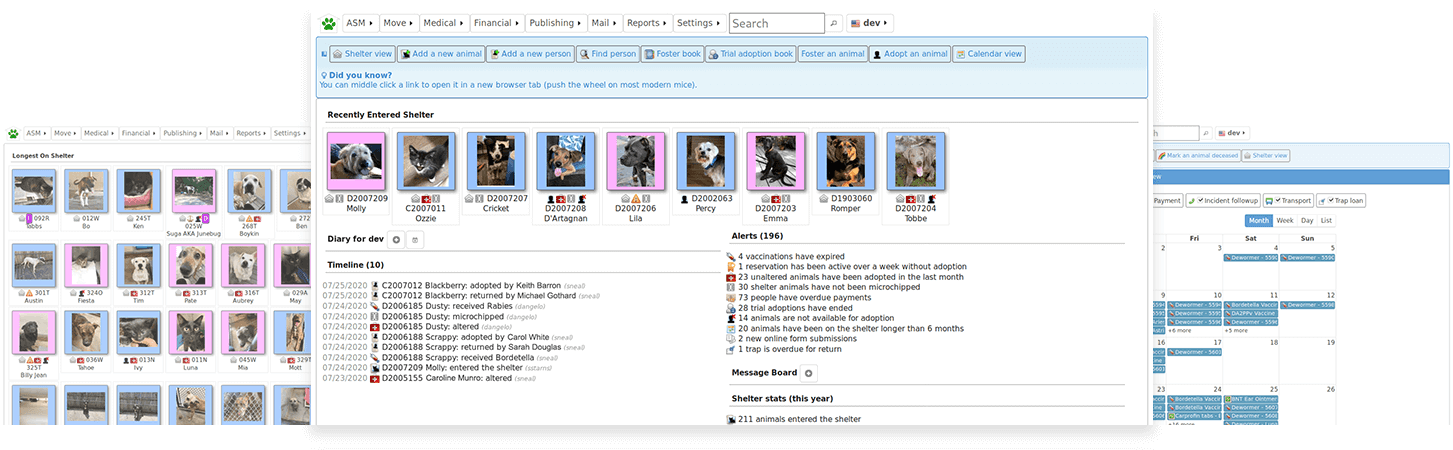Click the add button next to Diary for dev
Viewport: 1453px width, 450px height.
click(x=396, y=239)
